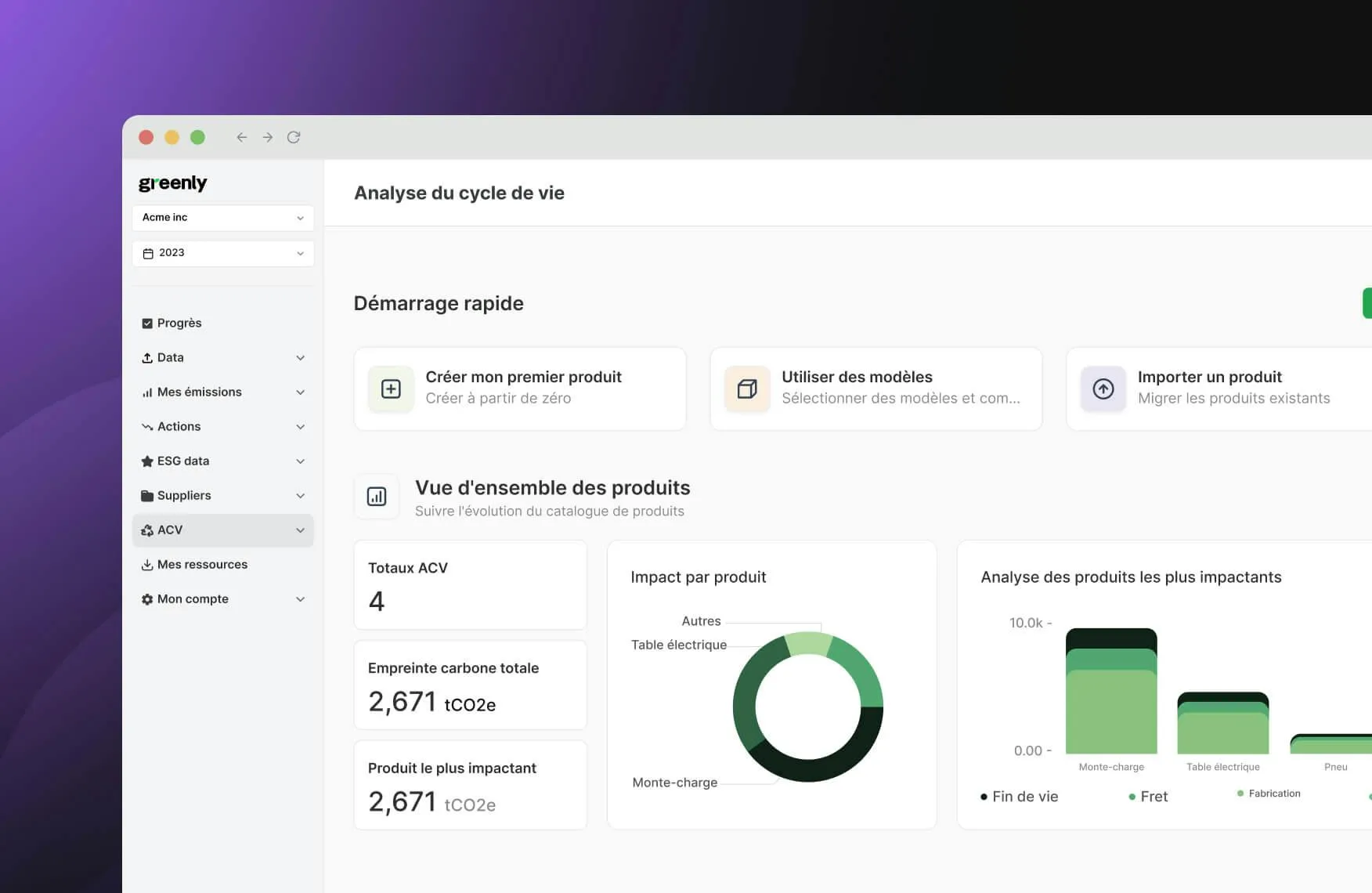Expand the Suppliers chevron

coord(300,496)
